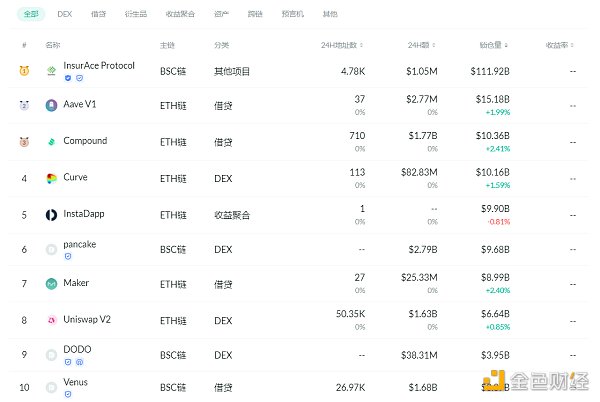Screen dimensions: 600x402
Task: Click the gold medal rank icon
Action: pos(24,70)
